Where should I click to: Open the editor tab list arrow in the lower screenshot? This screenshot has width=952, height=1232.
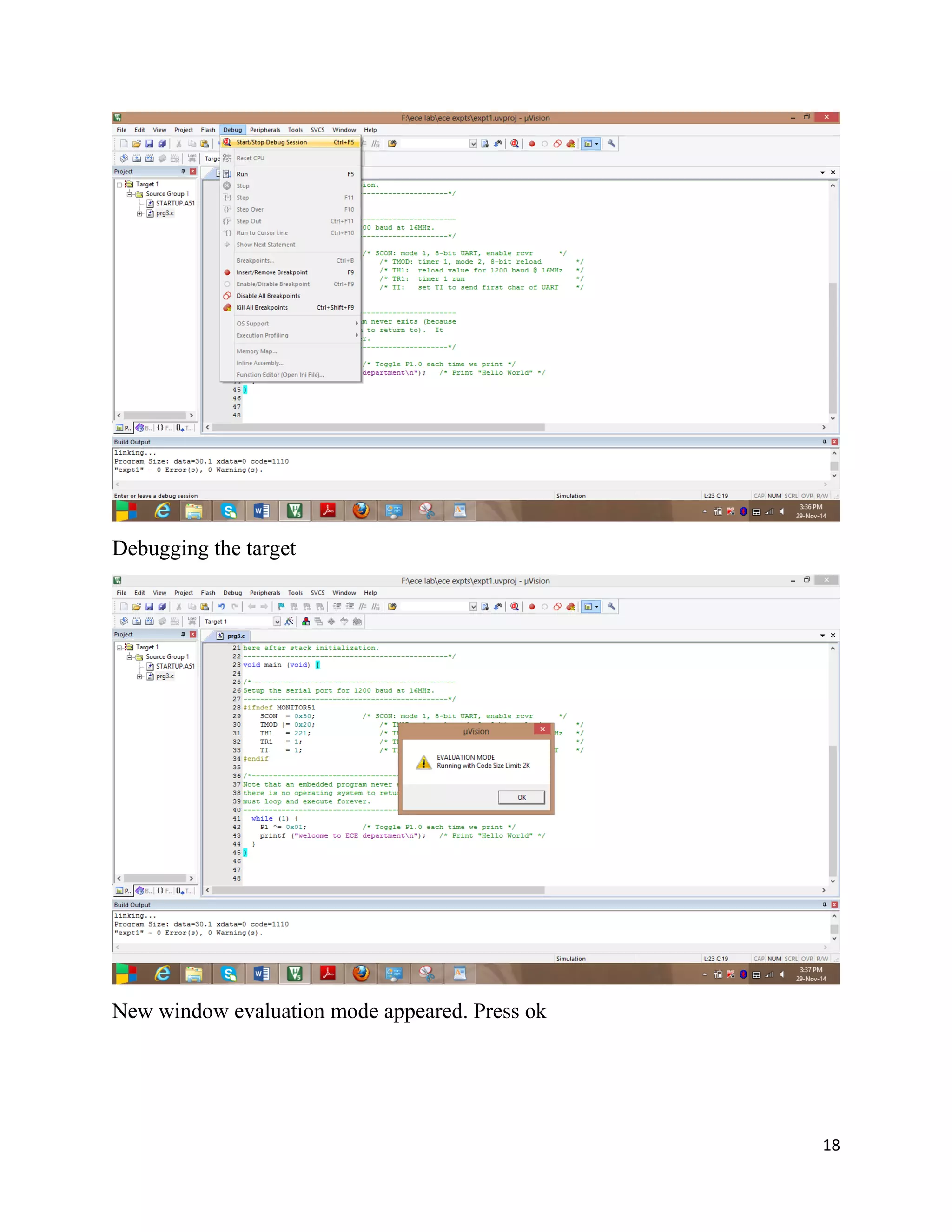[822, 636]
